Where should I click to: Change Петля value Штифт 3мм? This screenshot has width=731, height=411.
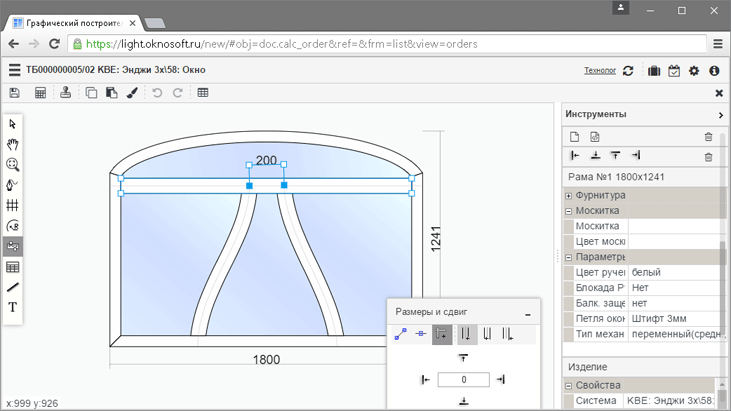click(x=674, y=319)
